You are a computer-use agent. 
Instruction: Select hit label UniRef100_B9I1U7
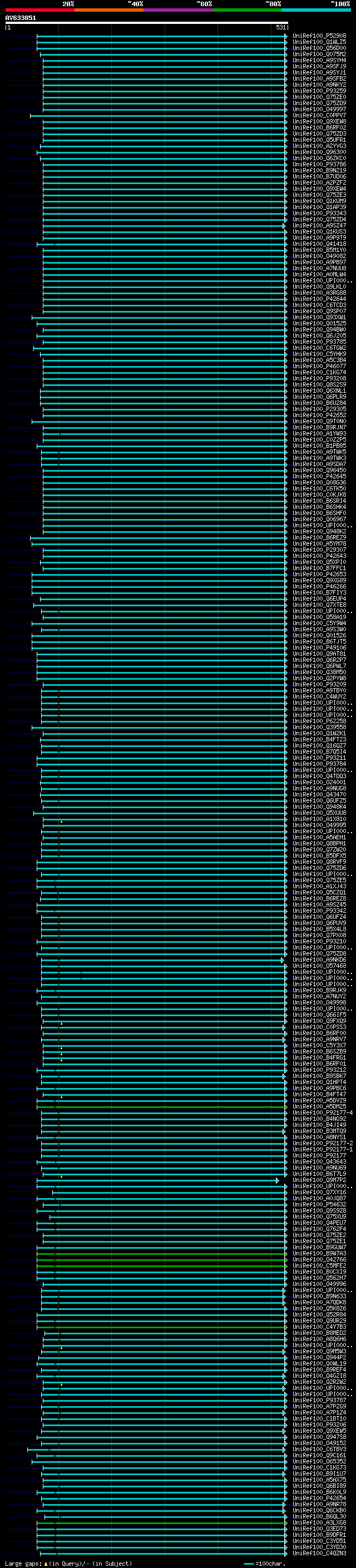point(319,1473)
